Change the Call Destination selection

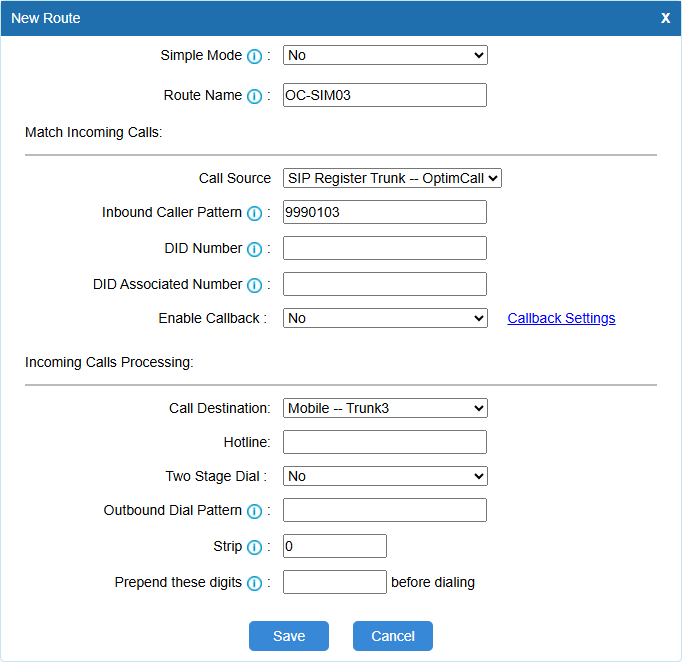(385, 408)
